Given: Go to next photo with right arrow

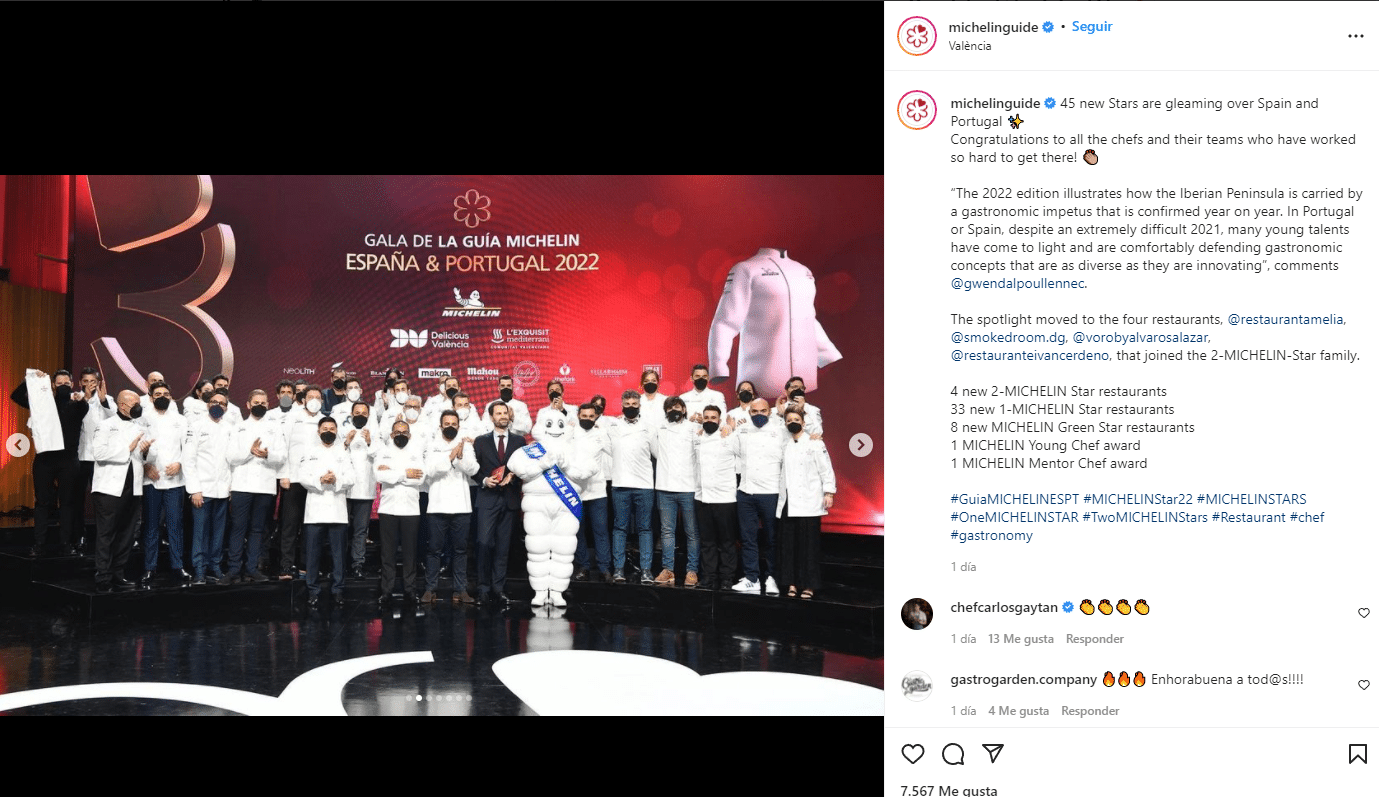Looking at the screenshot, I should pos(860,445).
